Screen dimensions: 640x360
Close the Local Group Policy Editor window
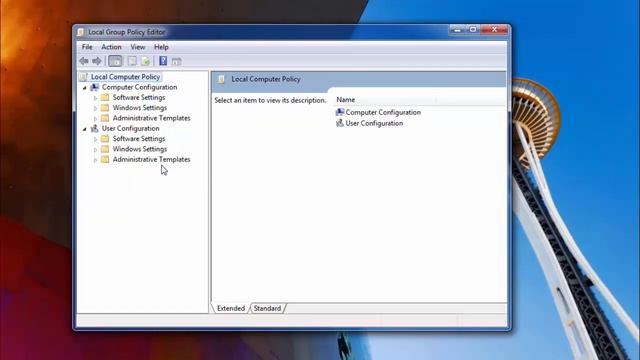coord(494,29)
